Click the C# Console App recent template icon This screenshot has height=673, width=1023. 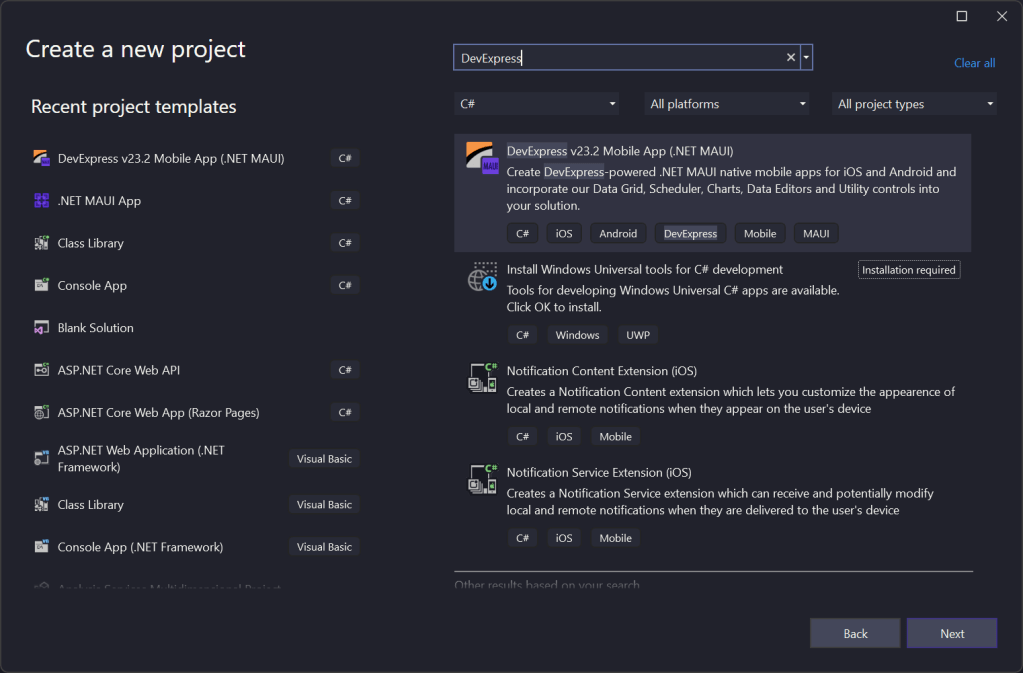point(41,286)
